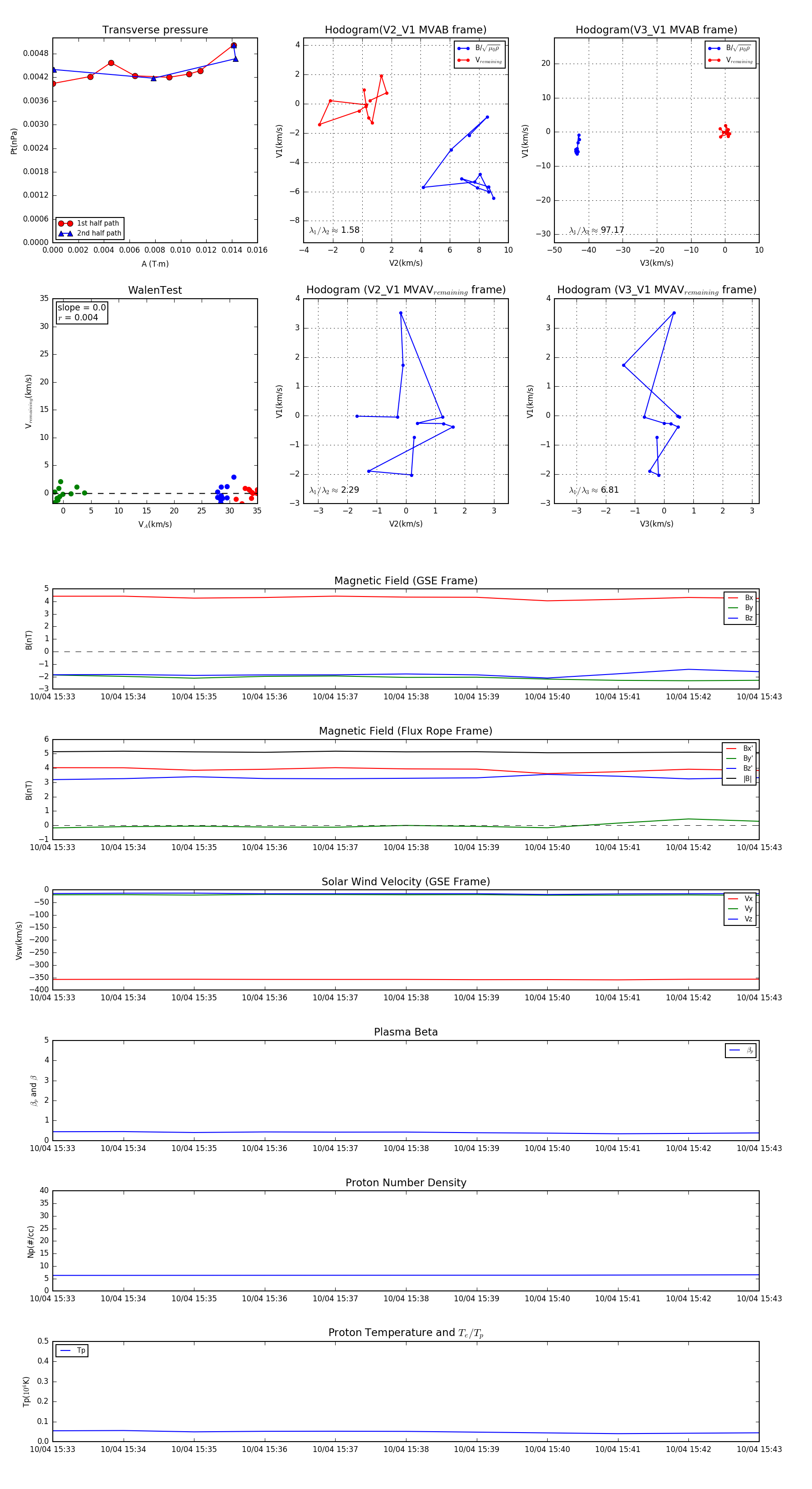Click B/√μ0ρ legend entry in V2_V1 MVAB hodogram
The image size is (812, 1489).
(x=479, y=49)
